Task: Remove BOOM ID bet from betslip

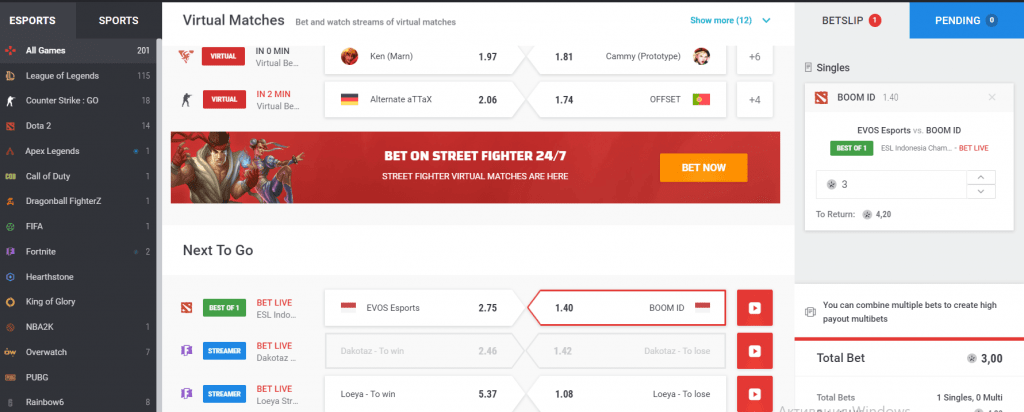Action: [x=992, y=97]
